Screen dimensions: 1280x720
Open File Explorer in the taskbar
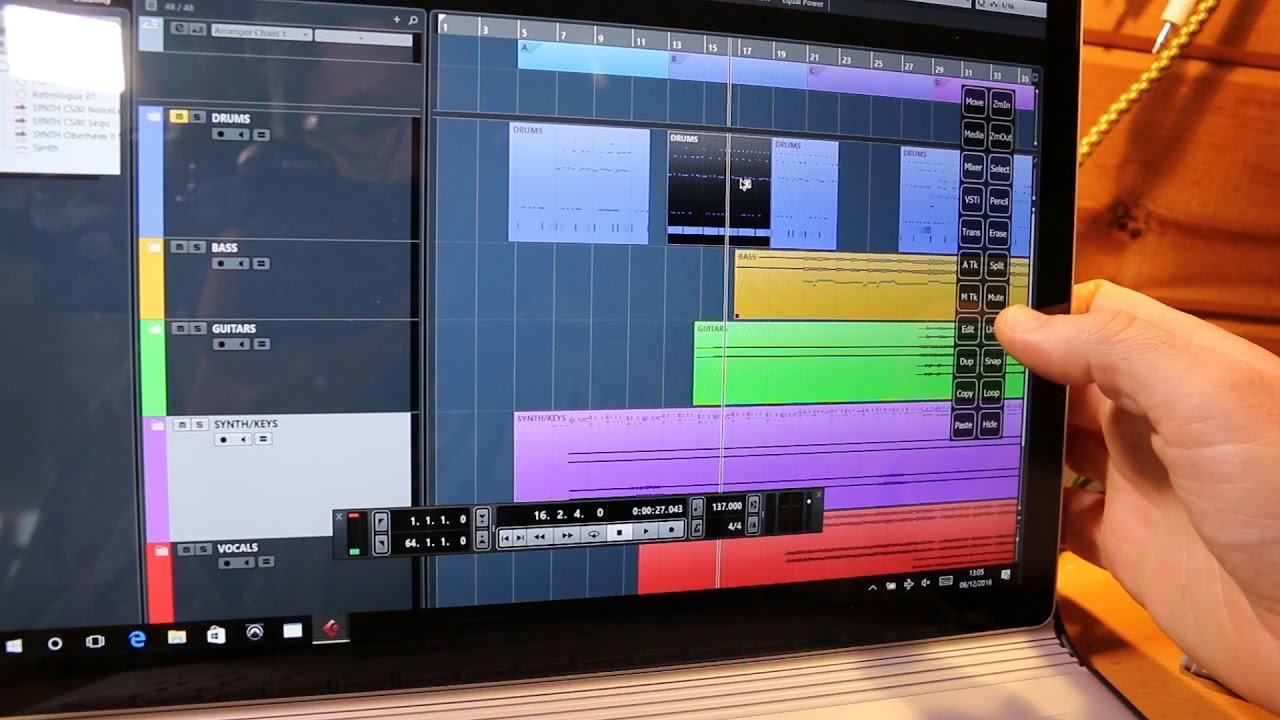[x=176, y=636]
